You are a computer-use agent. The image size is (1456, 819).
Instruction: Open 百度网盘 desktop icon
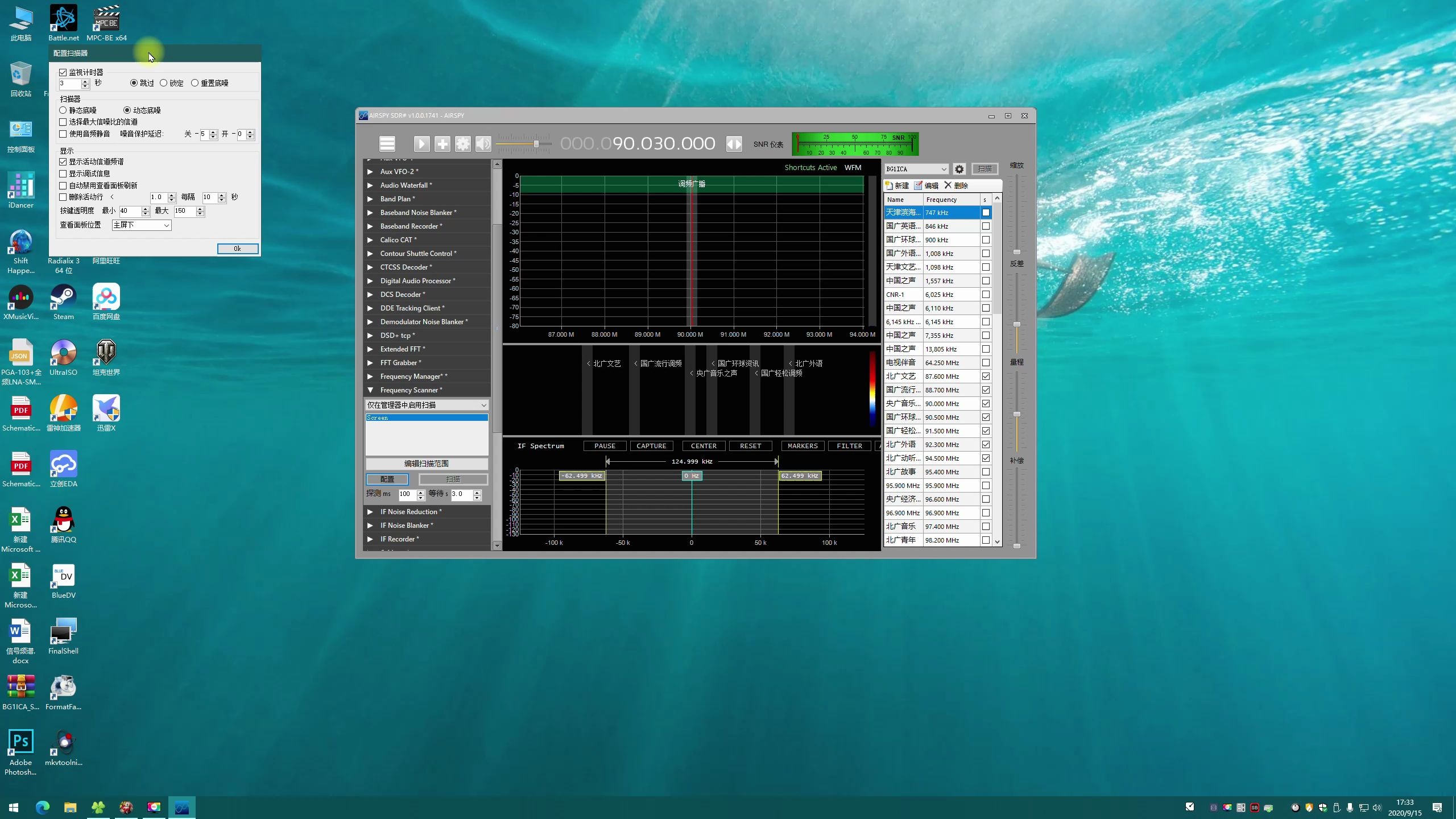pyautogui.click(x=106, y=303)
